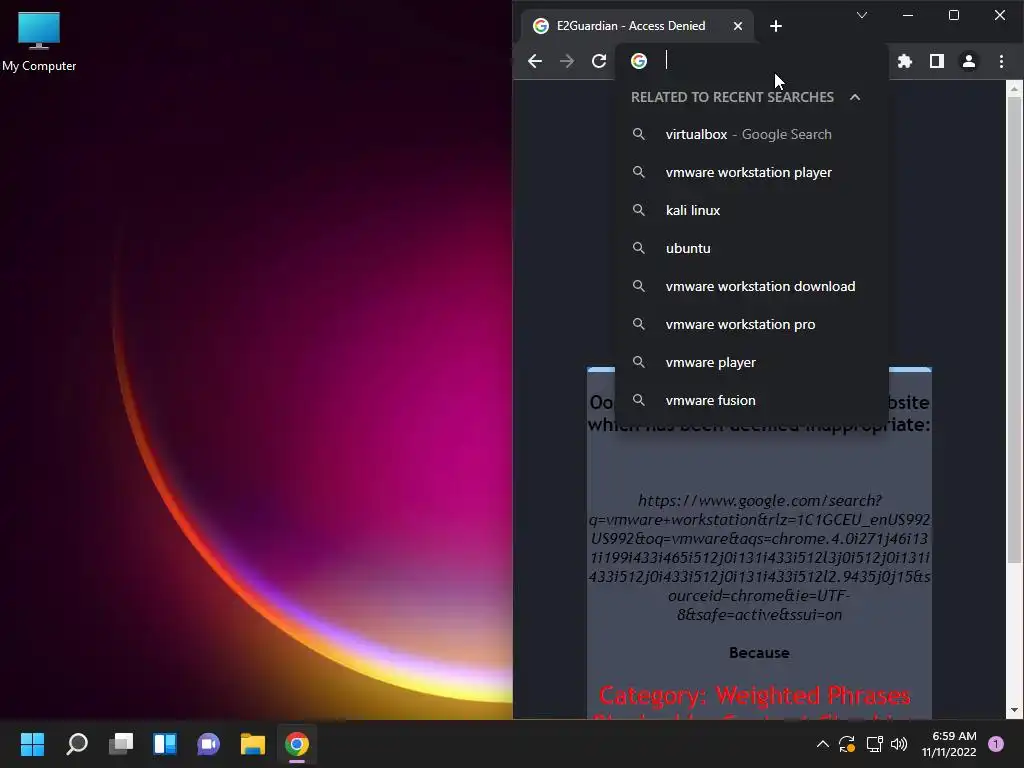This screenshot has height=768, width=1024.
Task: Choose the virtualbox Google Search suggestion
Action: click(x=752, y=135)
